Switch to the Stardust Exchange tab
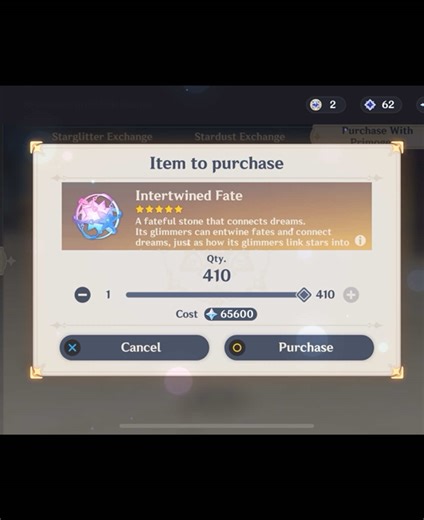Viewport: 424px width, 520px height. click(x=240, y=137)
